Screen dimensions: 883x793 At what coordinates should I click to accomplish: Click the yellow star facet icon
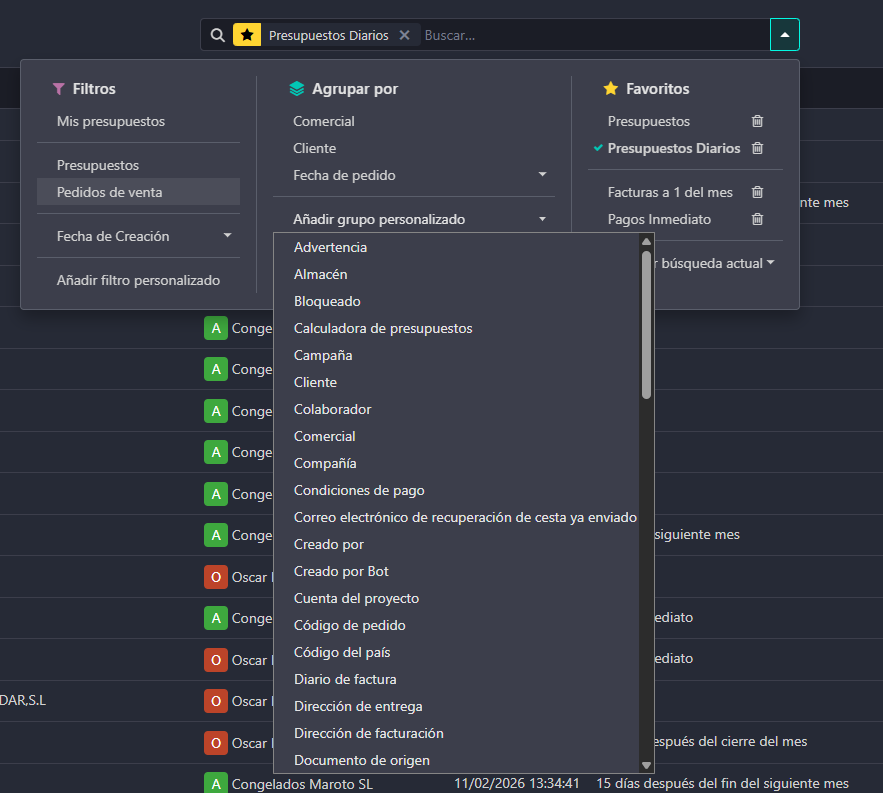pos(247,35)
